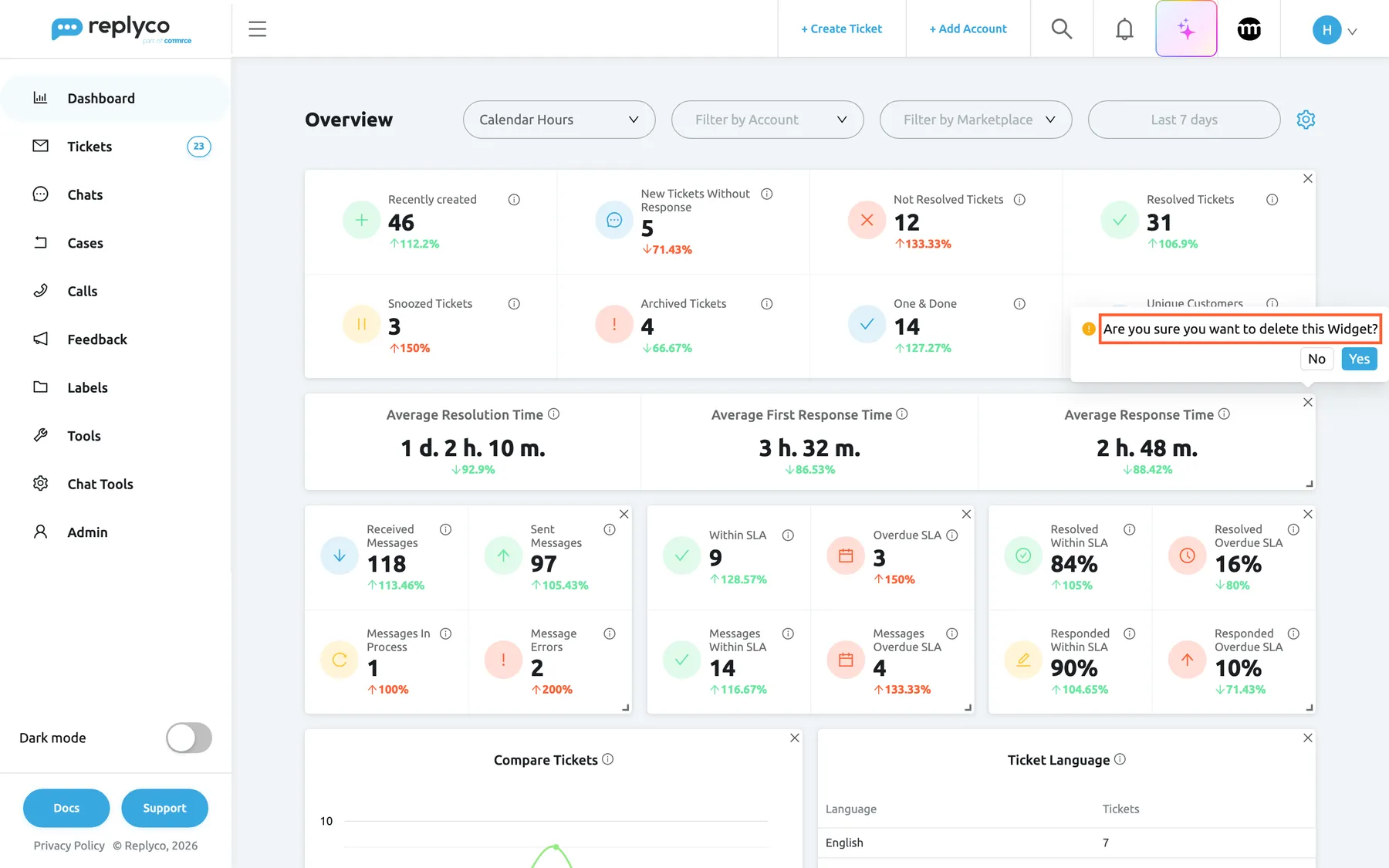The image size is (1389, 868).
Task: Show info for Overdue SLA
Action: (952, 535)
